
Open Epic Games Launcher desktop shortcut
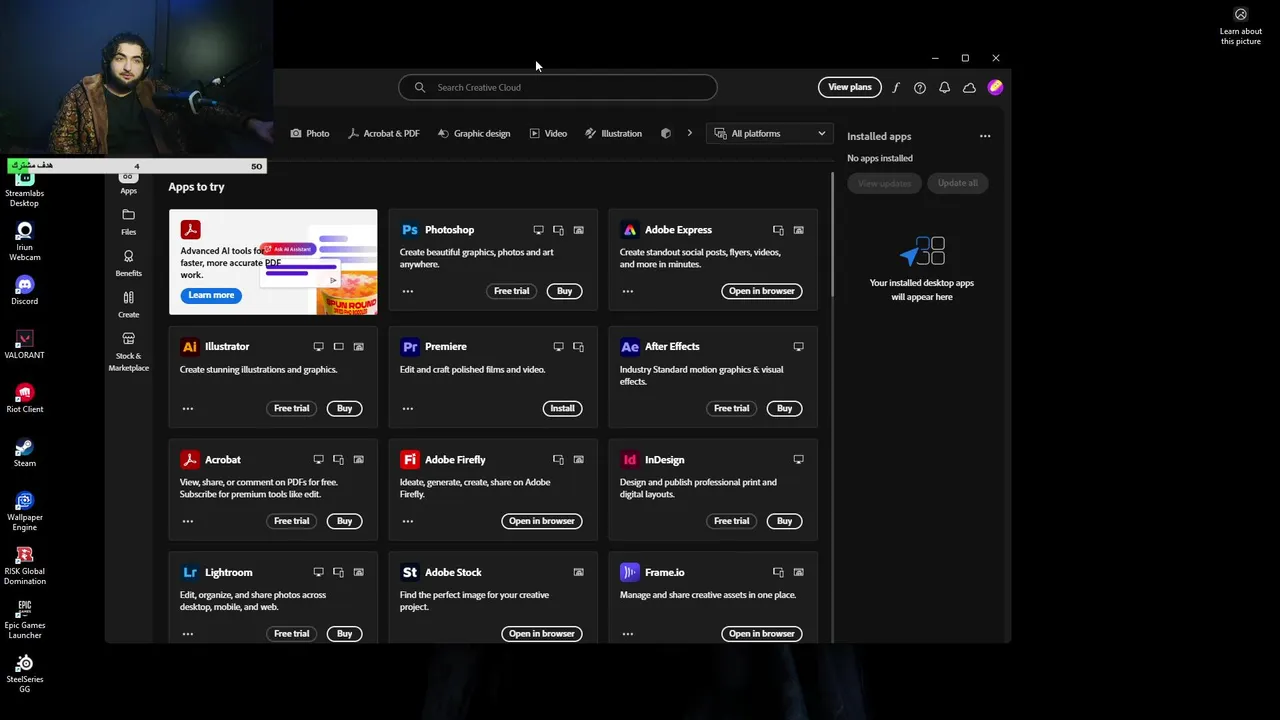click(x=25, y=619)
